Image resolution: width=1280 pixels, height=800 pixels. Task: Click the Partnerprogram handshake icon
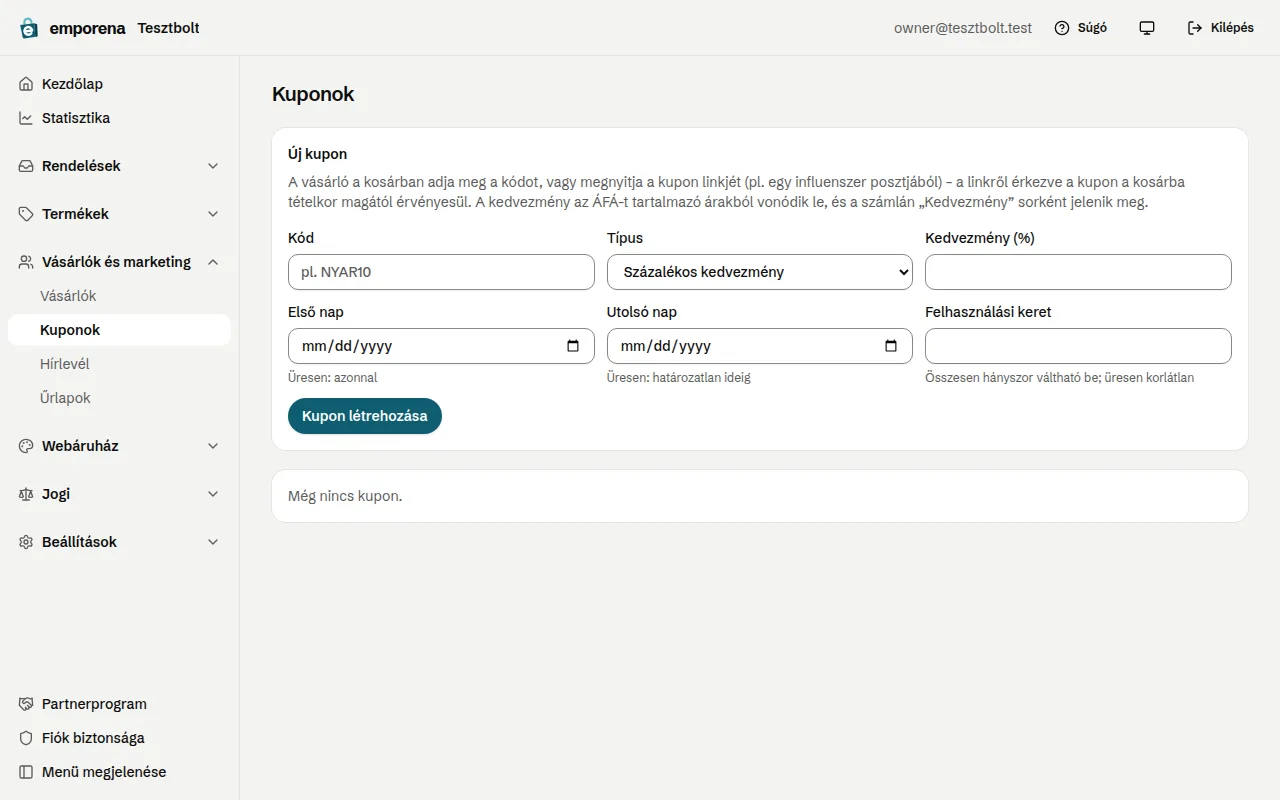[x=26, y=704]
